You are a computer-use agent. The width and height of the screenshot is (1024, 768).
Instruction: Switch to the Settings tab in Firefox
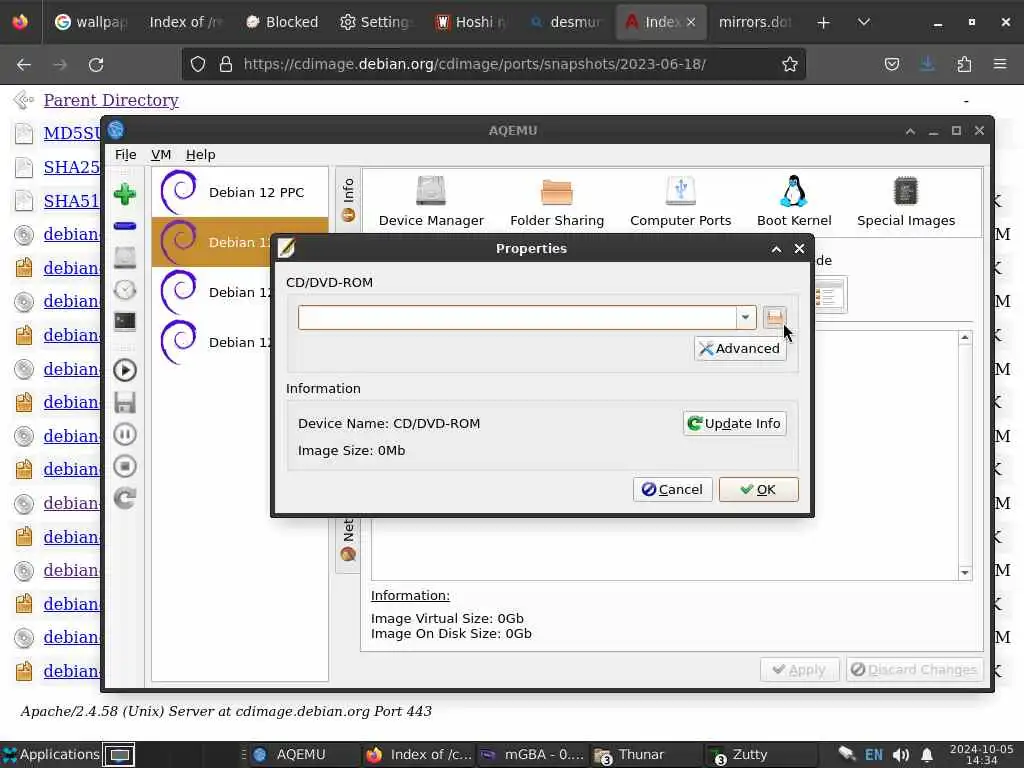(376, 22)
